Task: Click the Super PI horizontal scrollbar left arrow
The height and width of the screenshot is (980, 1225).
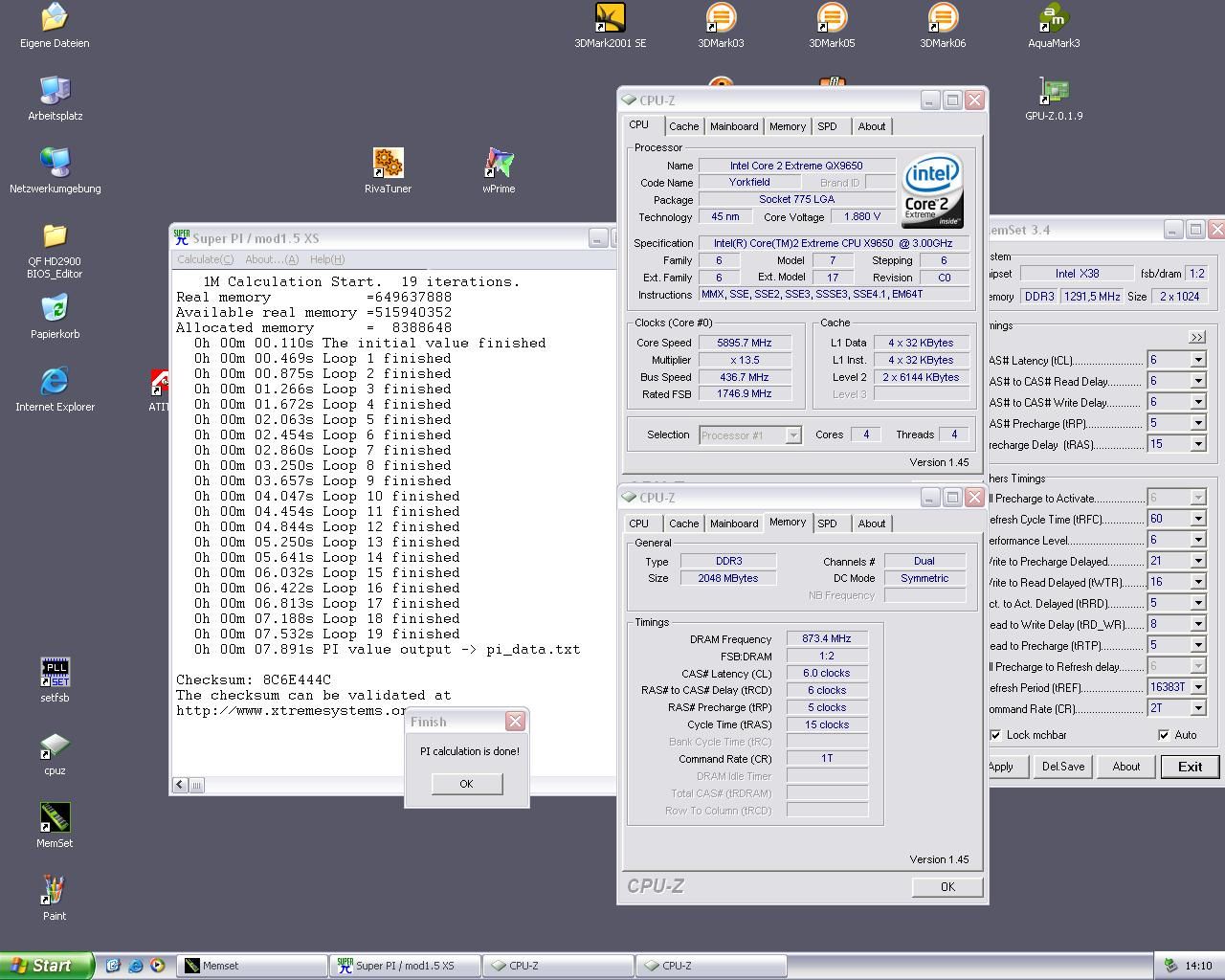Action: [180, 785]
